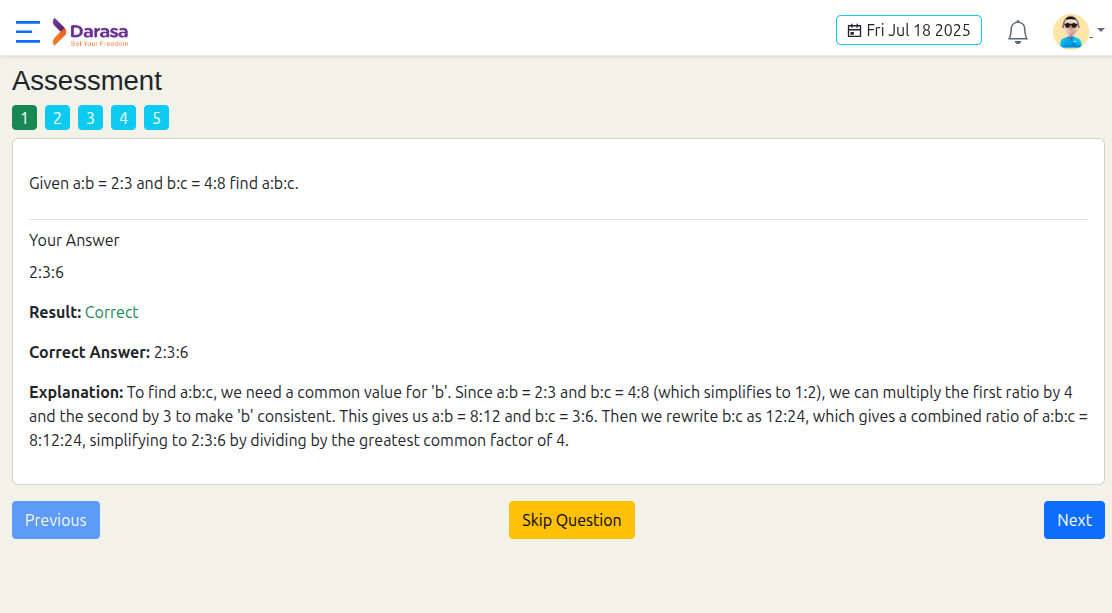This screenshot has width=1112, height=613.
Task: Skip this question
Action: pyautogui.click(x=572, y=520)
